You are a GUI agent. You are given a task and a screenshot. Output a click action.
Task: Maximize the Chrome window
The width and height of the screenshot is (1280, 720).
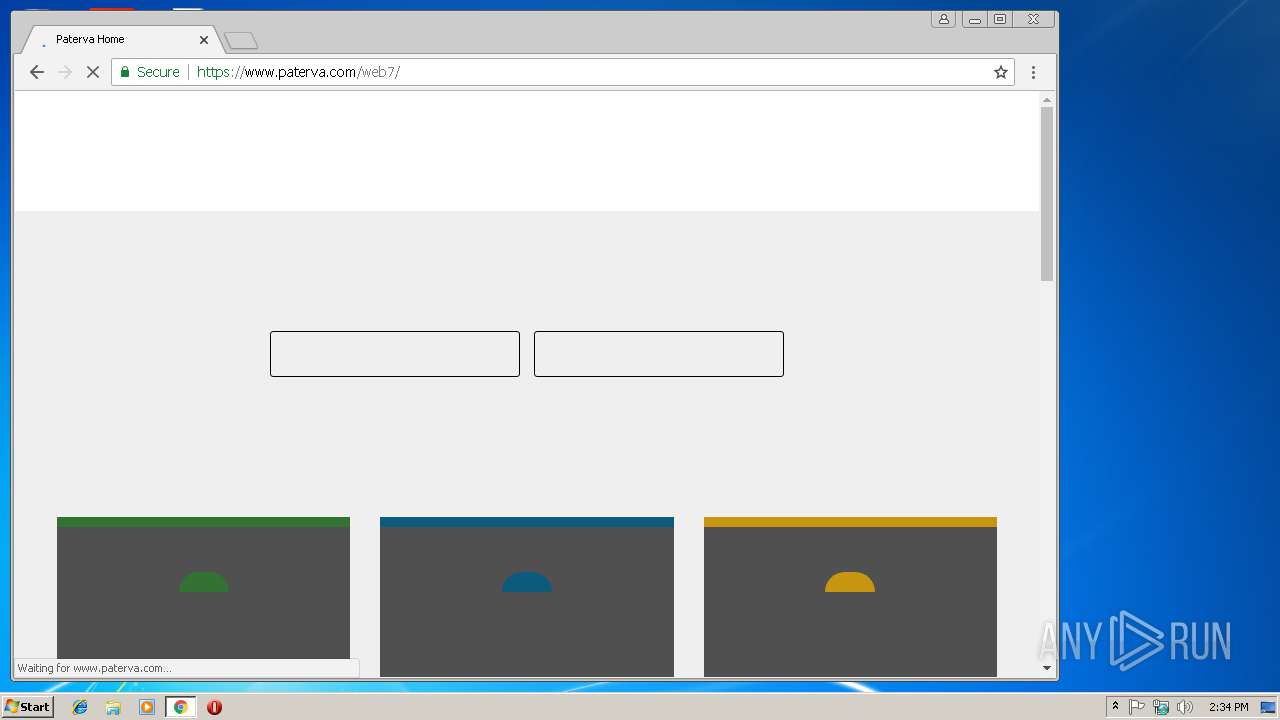pyautogui.click(x=999, y=19)
